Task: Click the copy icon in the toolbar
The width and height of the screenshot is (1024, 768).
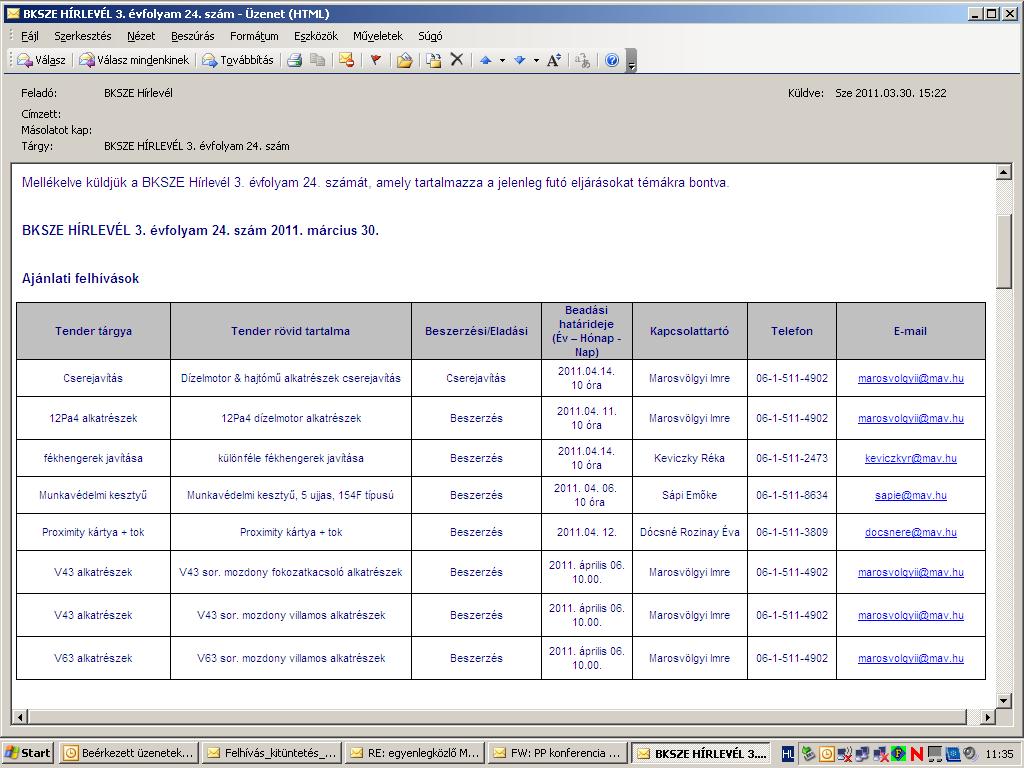Action: click(x=317, y=60)
